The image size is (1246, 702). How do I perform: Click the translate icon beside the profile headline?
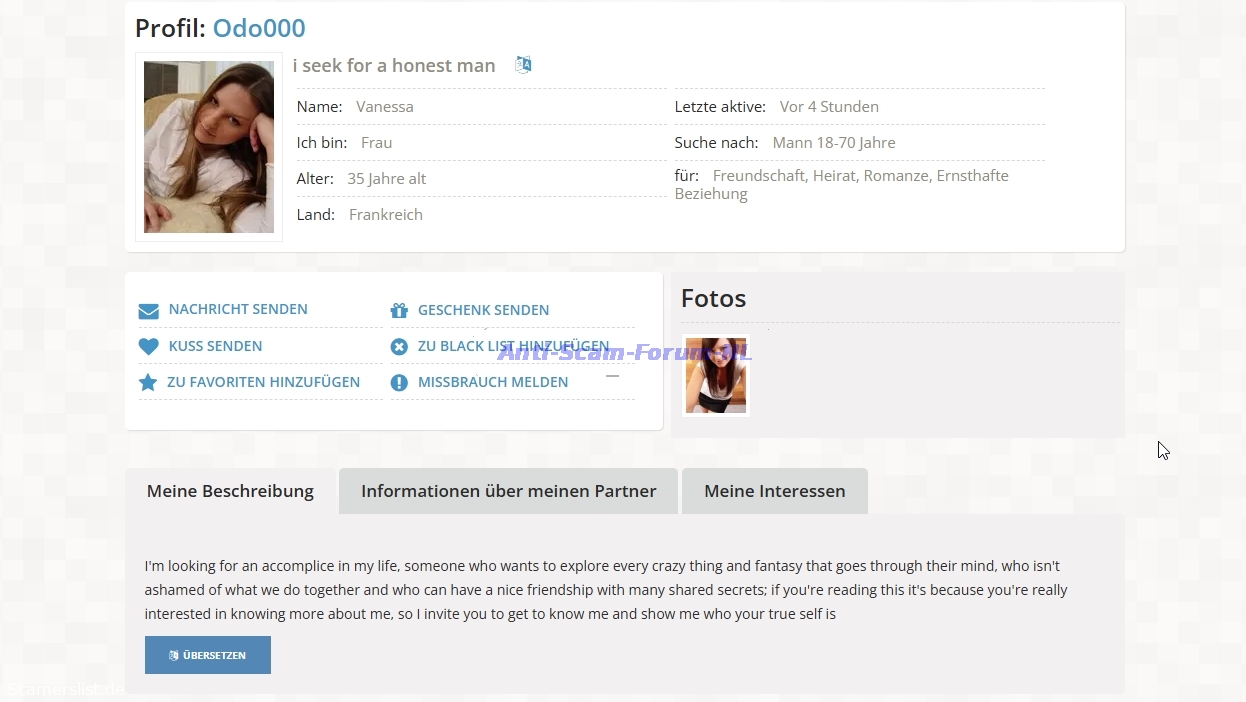523,65
